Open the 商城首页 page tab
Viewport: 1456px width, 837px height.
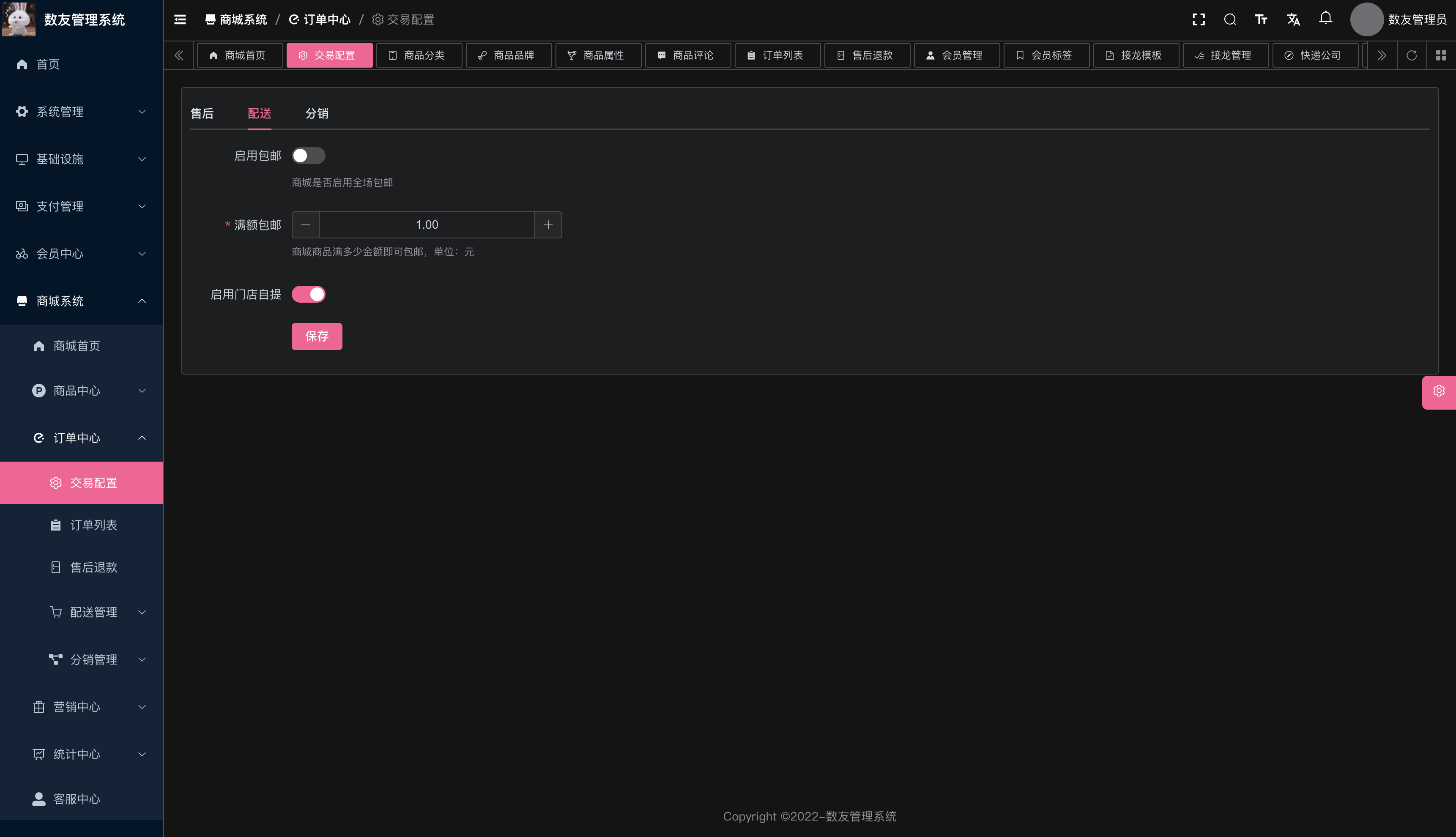coord(240,55)
